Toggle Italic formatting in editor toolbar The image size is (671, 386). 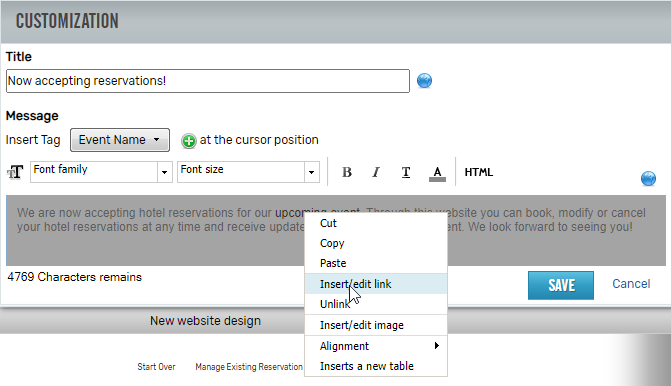(x=376, y=172)
